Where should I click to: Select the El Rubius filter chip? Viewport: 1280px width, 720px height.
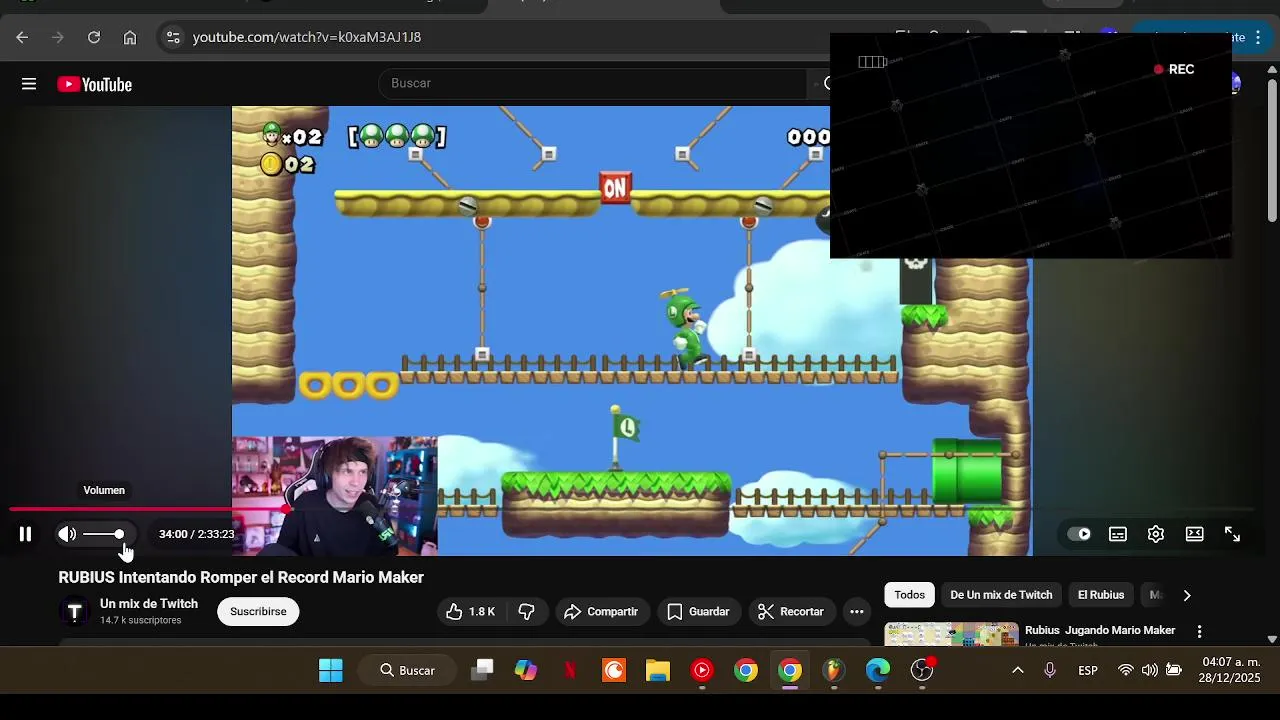click(x=1101, y=595)
